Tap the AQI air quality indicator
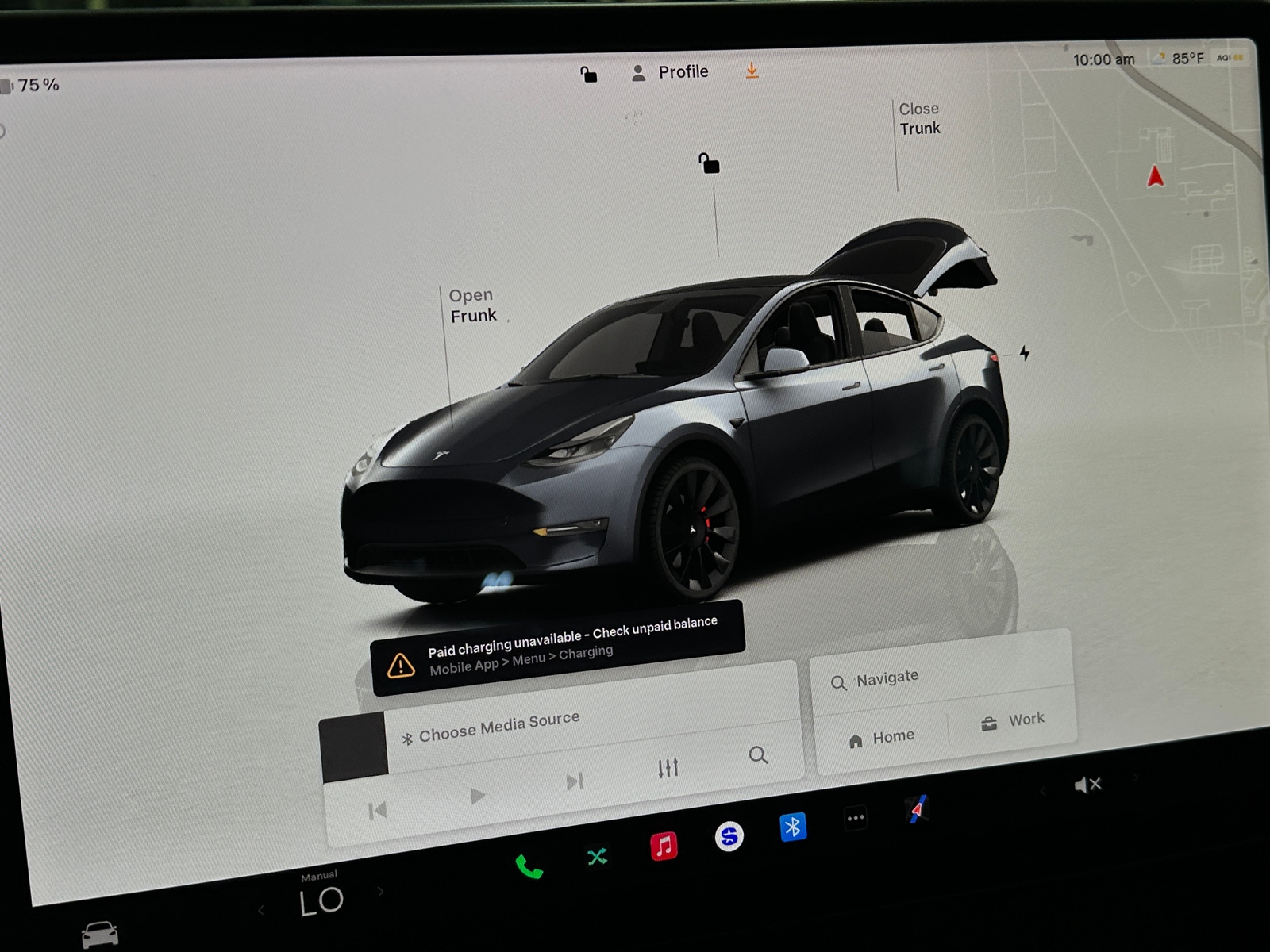Viewport: 1270px width, 952px height. (x=1230, y=57)
